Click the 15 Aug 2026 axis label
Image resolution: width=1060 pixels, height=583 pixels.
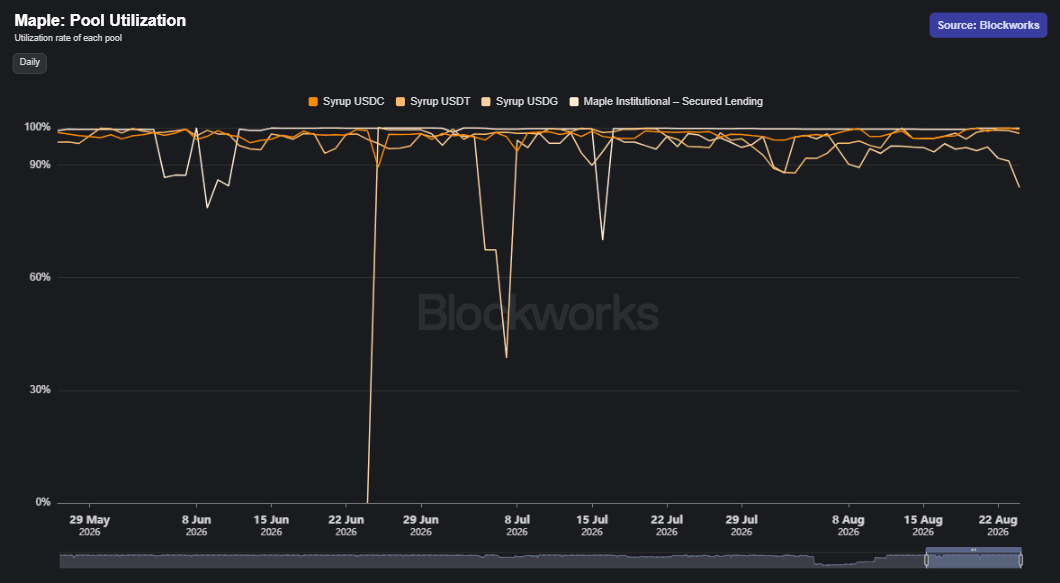(923, 526)
